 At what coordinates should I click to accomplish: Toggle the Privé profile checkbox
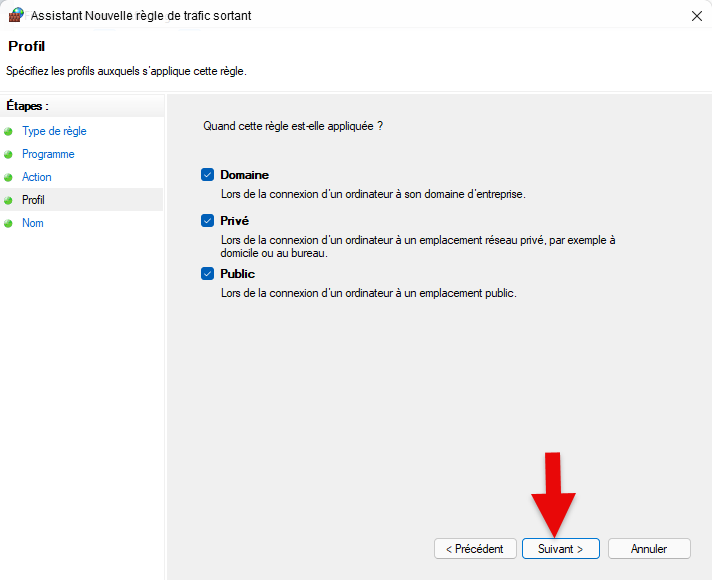(208, 220)
